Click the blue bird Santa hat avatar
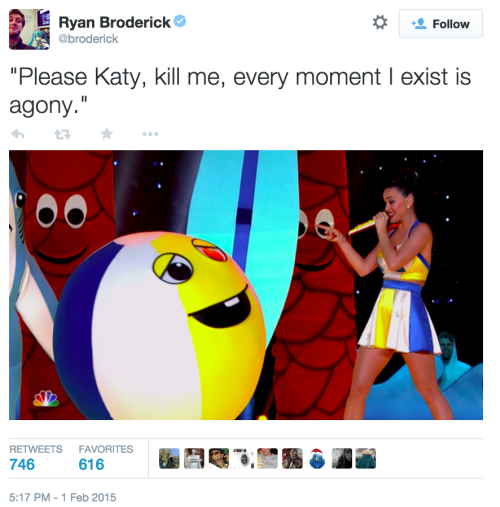500x507 pixels. click(317, 458)
